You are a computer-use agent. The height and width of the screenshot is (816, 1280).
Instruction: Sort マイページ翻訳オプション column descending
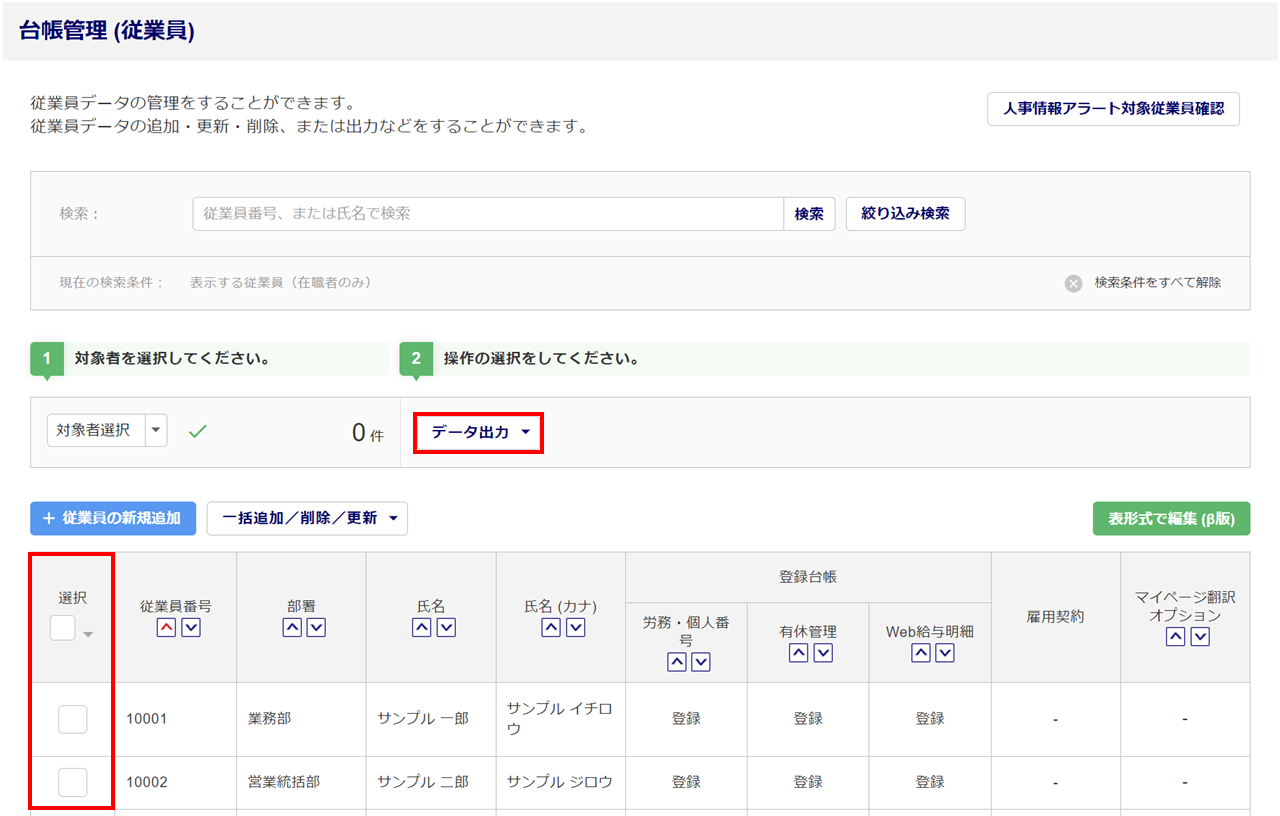[x=1200, y=636]
